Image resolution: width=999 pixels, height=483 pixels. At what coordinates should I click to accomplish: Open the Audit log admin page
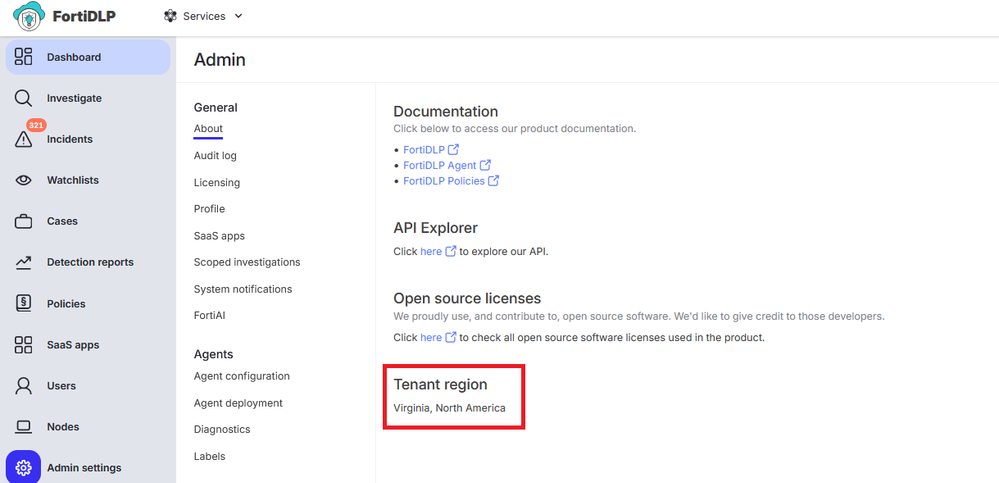[x=215, y=156]
